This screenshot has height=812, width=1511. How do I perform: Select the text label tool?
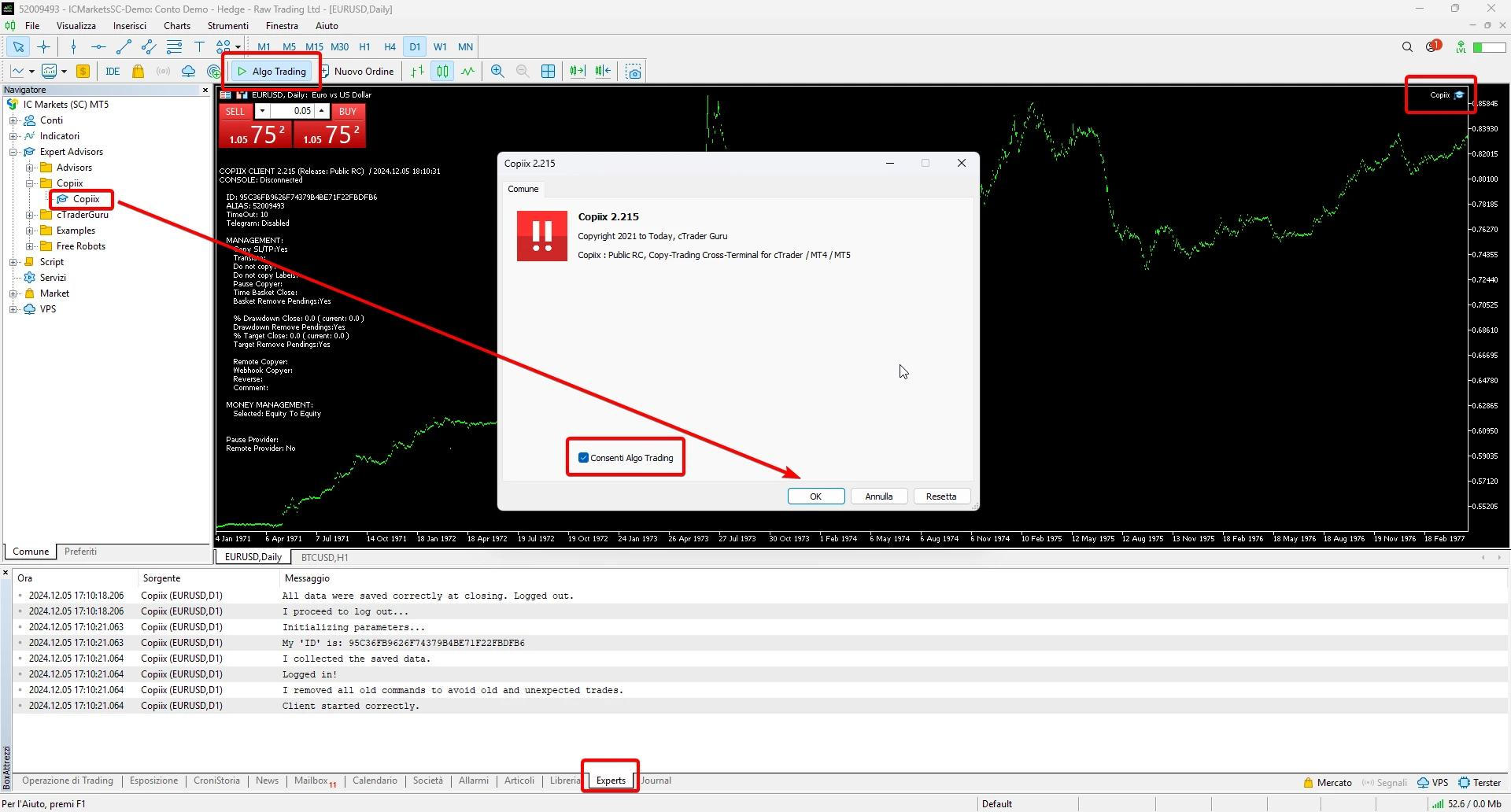(199, 47)
